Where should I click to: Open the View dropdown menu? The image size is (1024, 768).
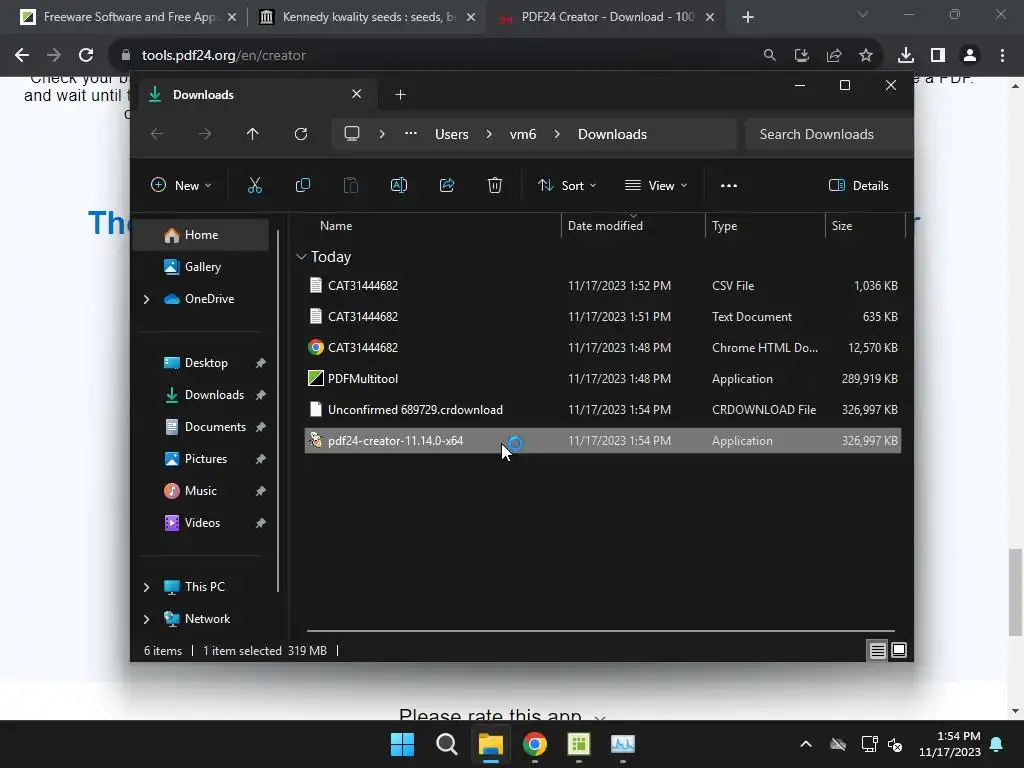(656, 185)
